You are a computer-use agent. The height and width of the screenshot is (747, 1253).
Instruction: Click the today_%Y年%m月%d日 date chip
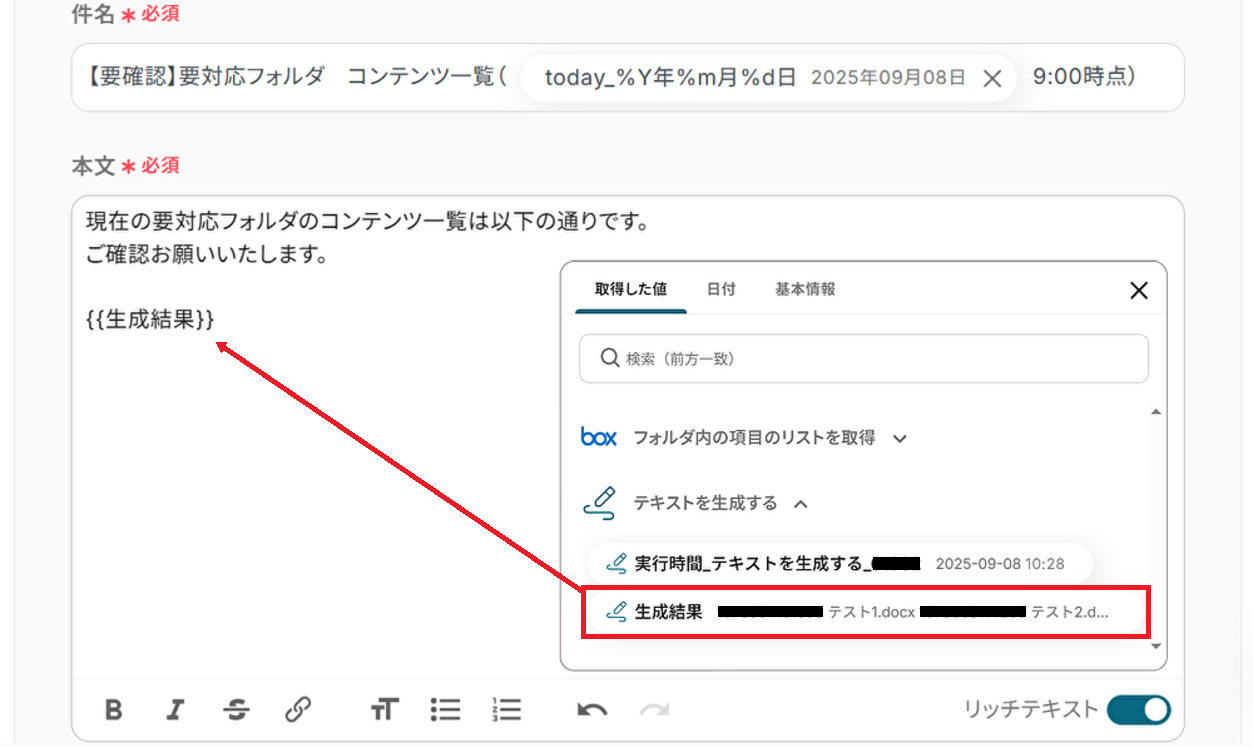click(x=769, y=78)
